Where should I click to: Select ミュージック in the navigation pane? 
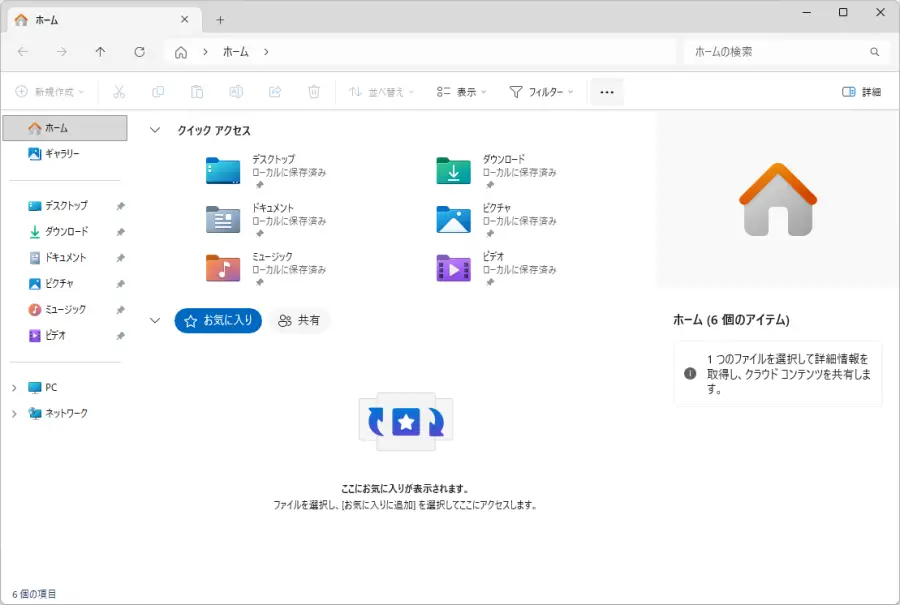[x=65, y=309]
